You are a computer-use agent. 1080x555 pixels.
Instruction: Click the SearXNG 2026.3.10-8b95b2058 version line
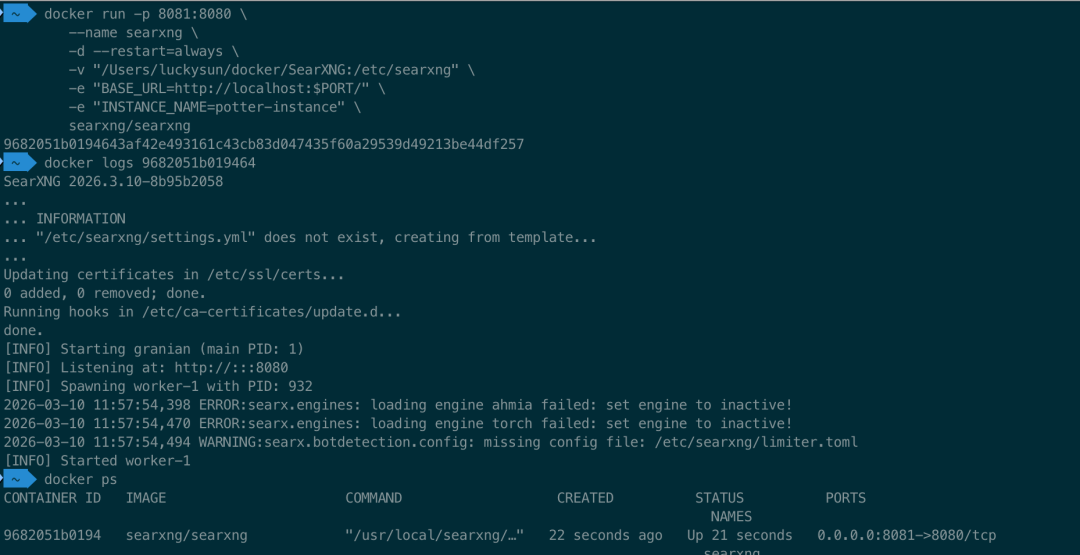(113, 182)
